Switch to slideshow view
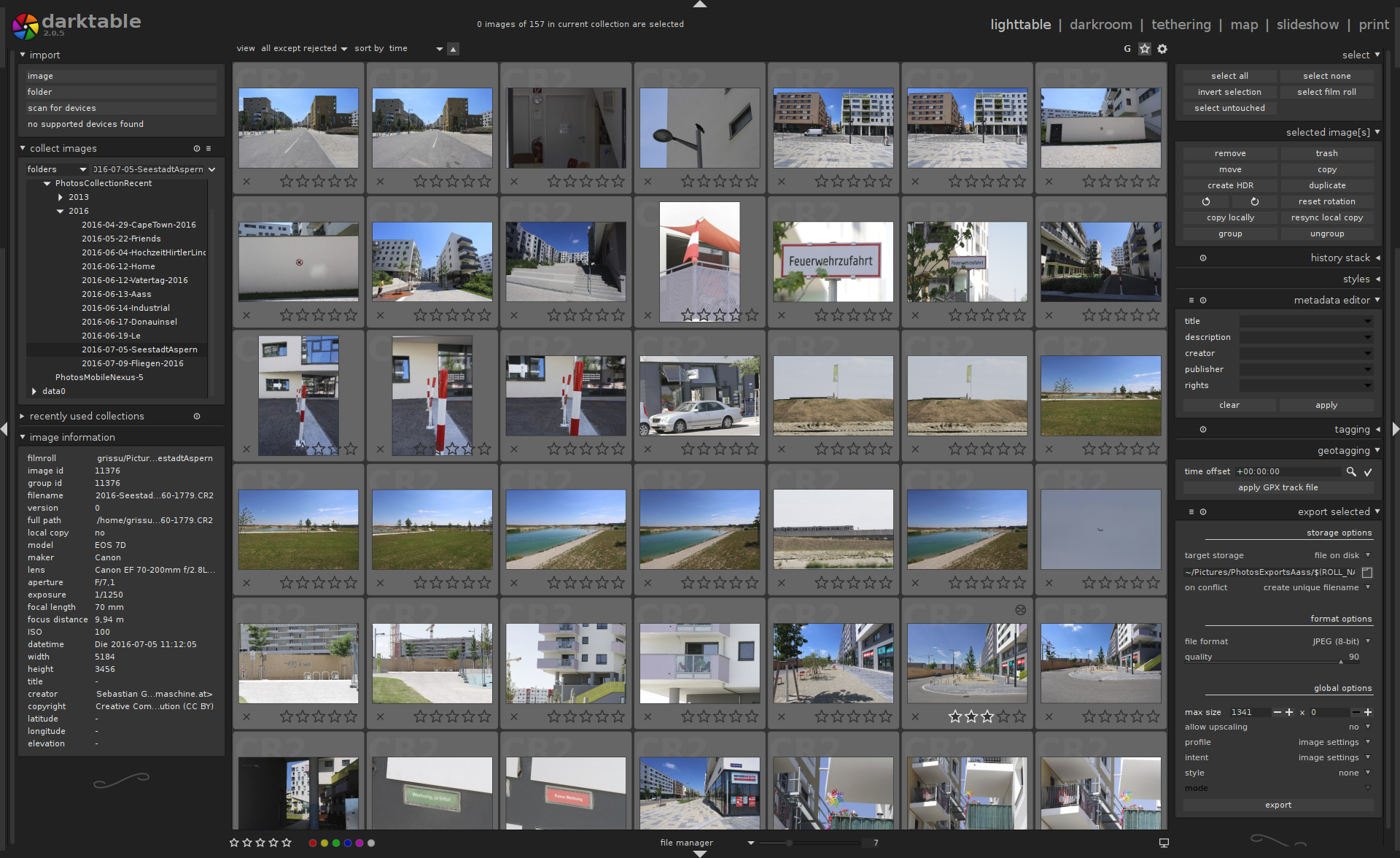This screenshot has width=1400, height=858. coord(1307,25)
